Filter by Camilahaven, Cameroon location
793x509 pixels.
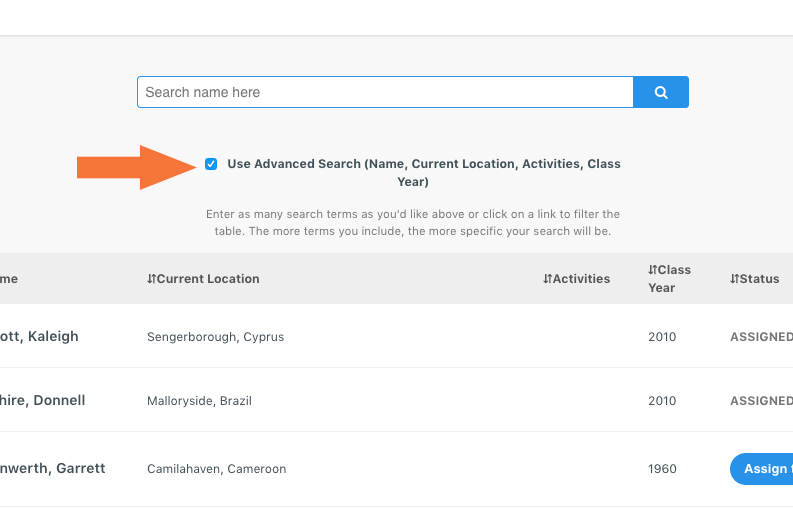pos(216,469)
